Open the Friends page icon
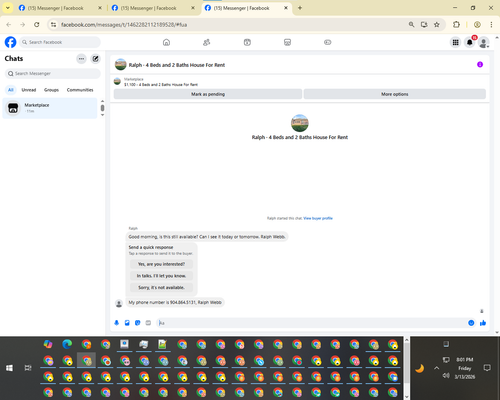The height and width of the screenshot is (400, 500). pos(207,42)
